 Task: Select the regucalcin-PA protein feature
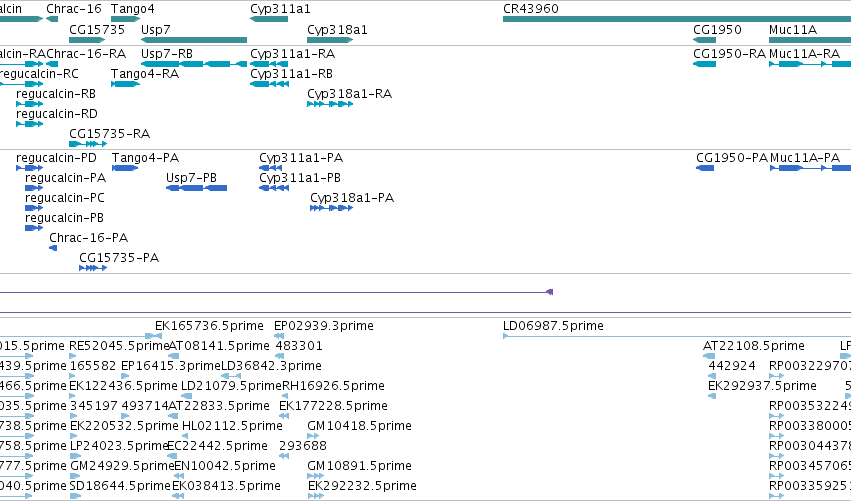coord(34,188)
